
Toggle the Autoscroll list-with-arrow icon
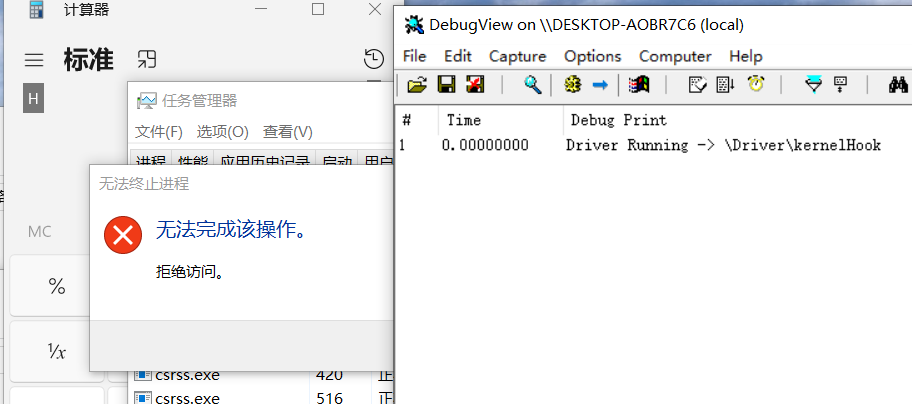coord(725,85)
